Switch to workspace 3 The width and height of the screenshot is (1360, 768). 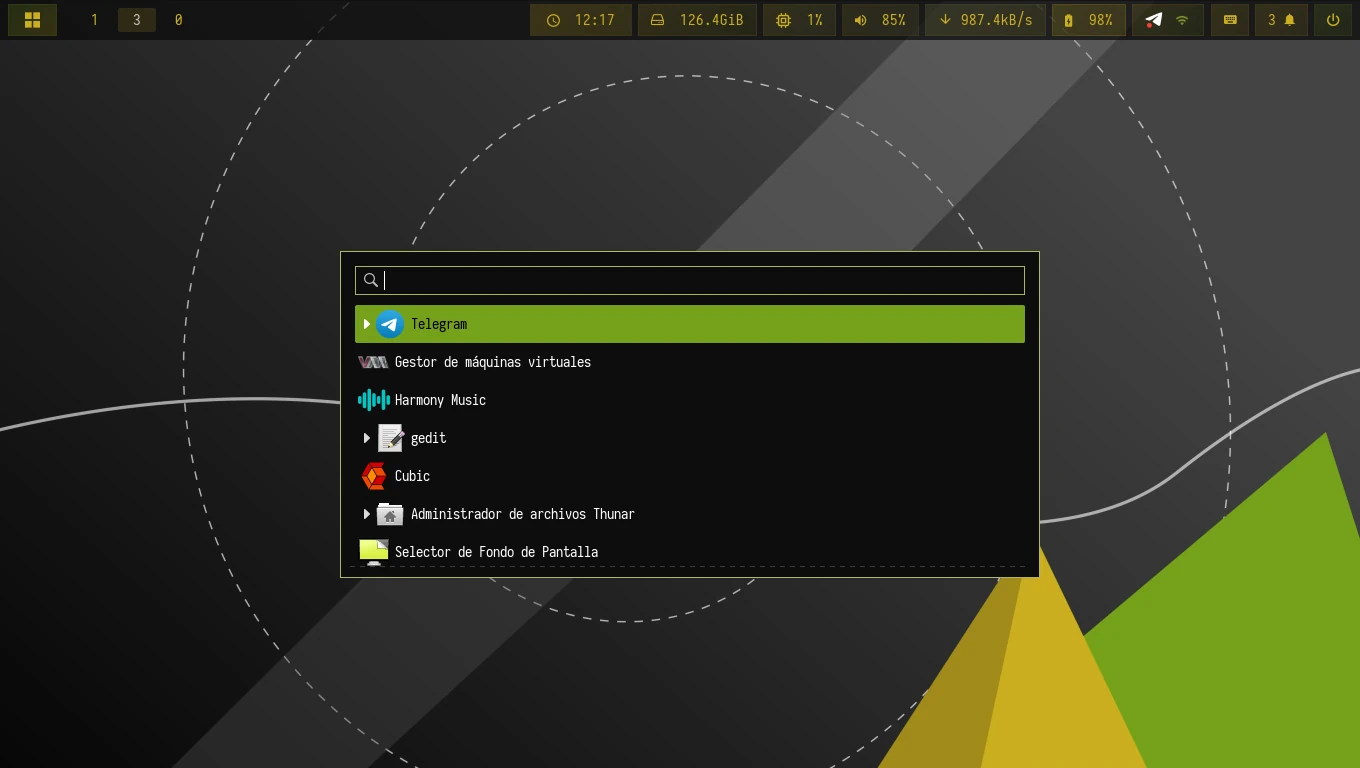[x=137, y=20]
